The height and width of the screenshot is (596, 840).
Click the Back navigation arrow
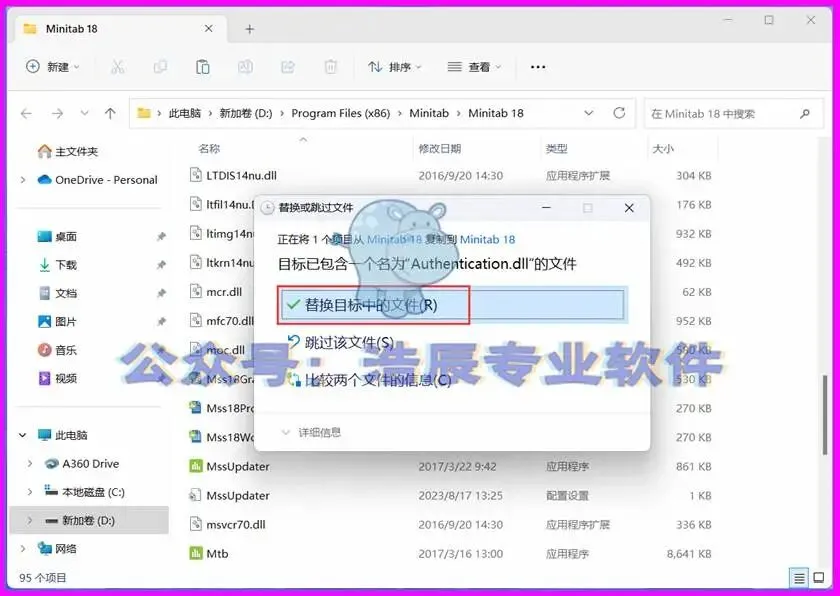[26, 114]
